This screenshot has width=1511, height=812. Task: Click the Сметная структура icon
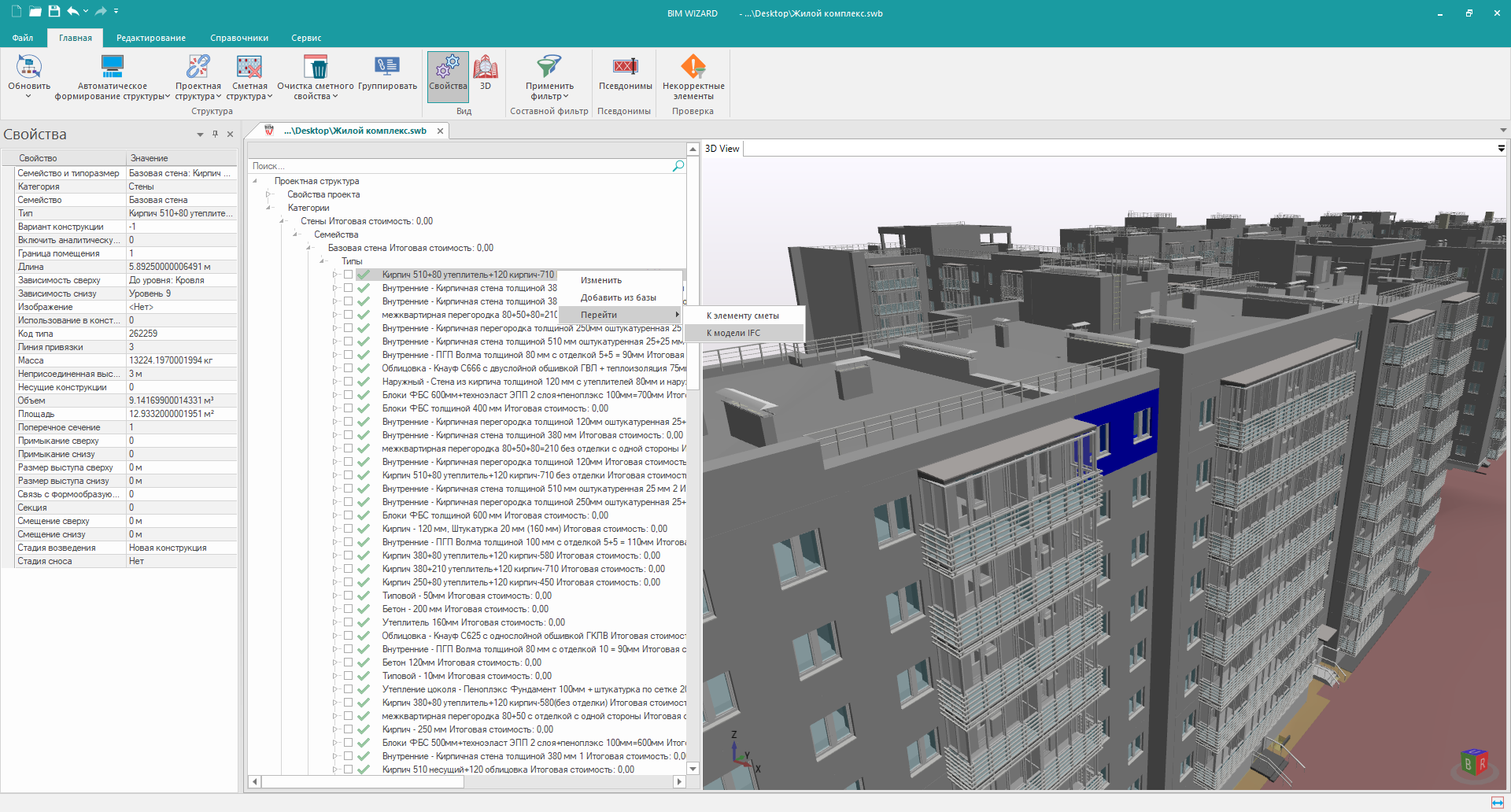pyautogui.click(x=249, y=66)
